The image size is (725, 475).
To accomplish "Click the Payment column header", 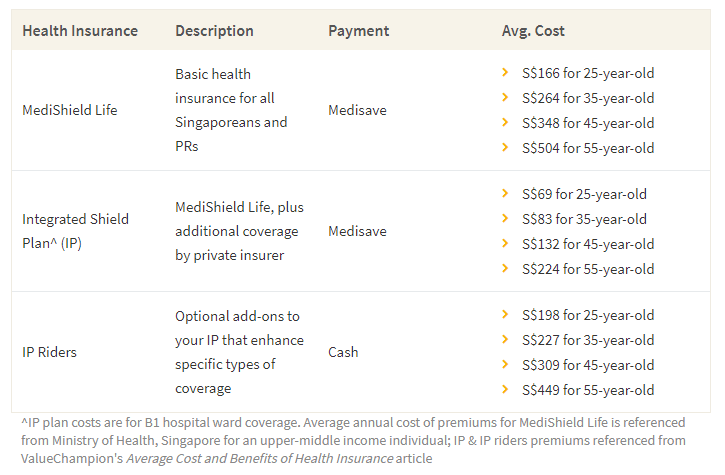I will (358, 31).
